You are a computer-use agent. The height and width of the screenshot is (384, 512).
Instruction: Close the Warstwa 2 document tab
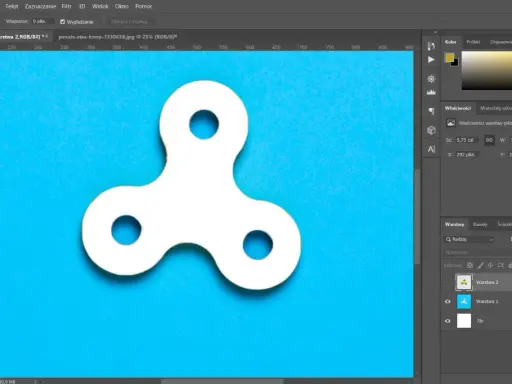click(x=46, y=36)
